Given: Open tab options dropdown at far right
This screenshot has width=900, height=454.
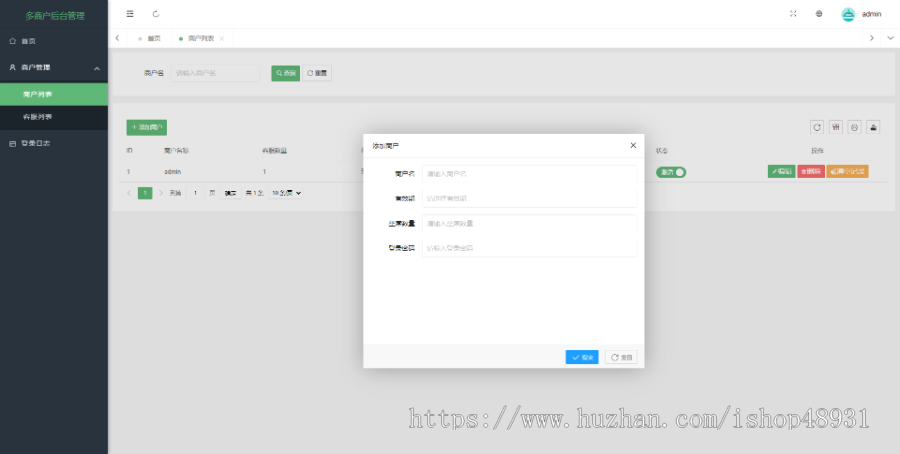Looking at the screenshot, I should click(891, 38).
